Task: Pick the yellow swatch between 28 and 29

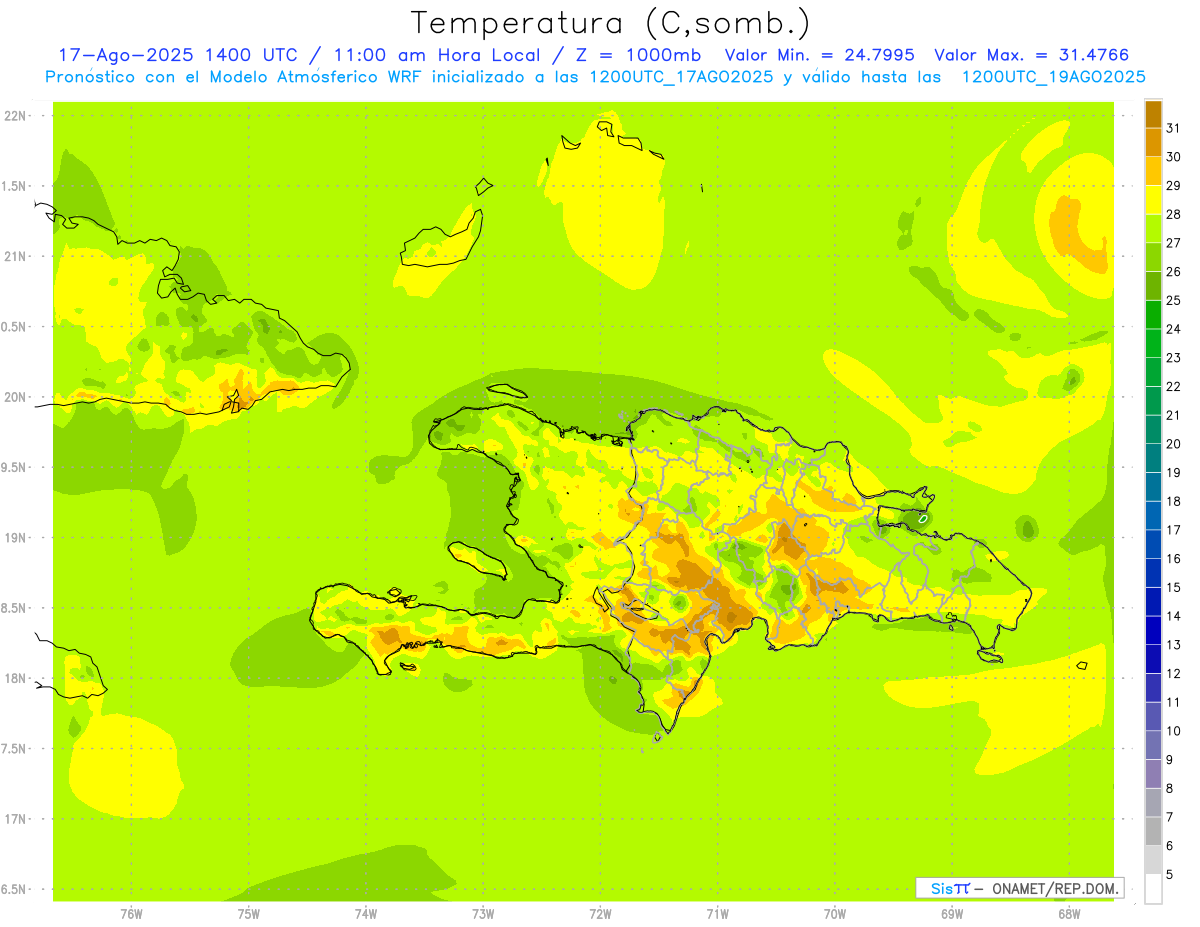Action: (1153, 200)
